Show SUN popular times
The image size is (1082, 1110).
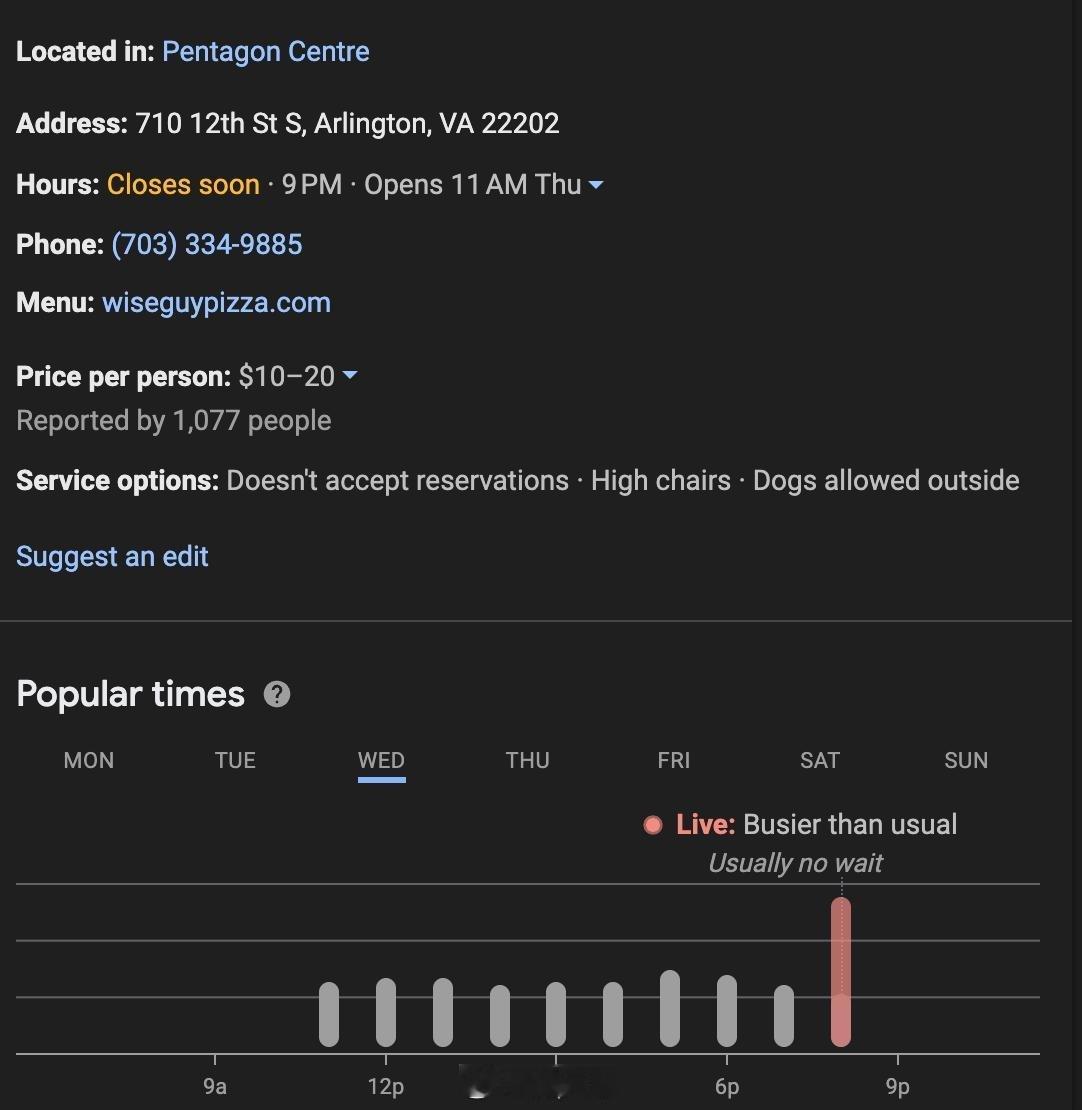coord(965,760)
